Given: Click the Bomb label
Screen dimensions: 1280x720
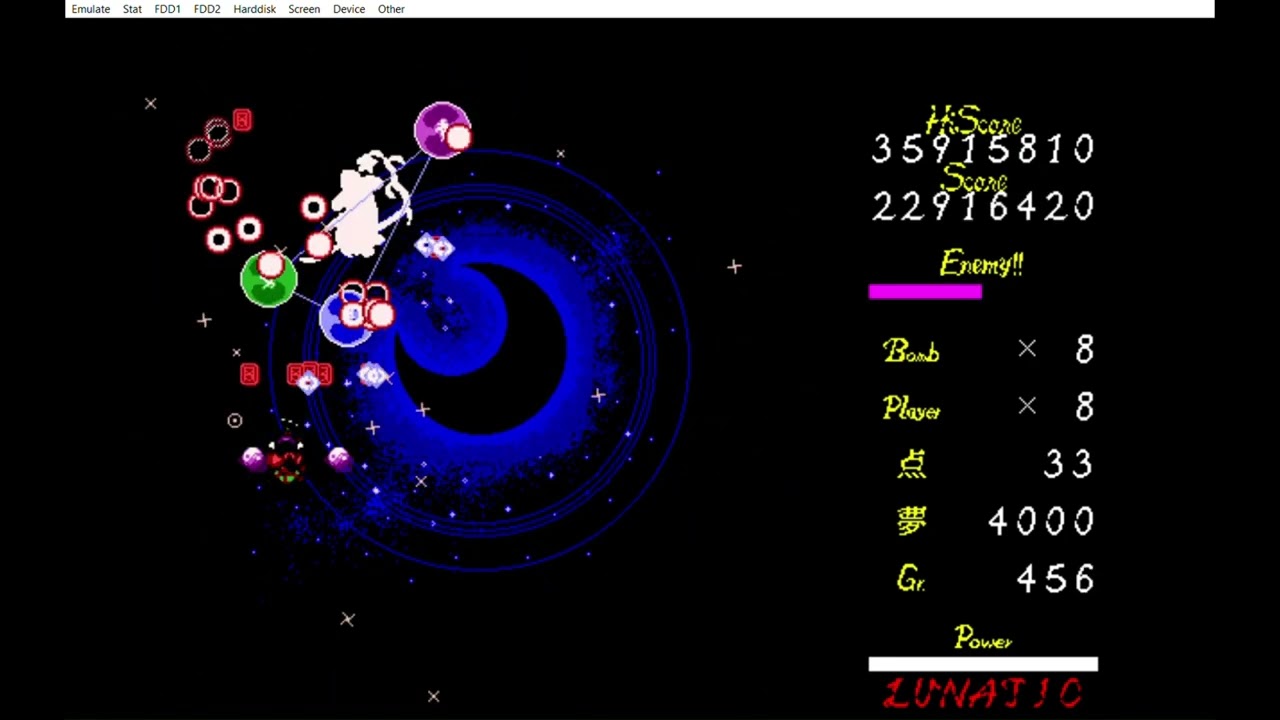Looking at the screenshot, I should coord(911,350).
